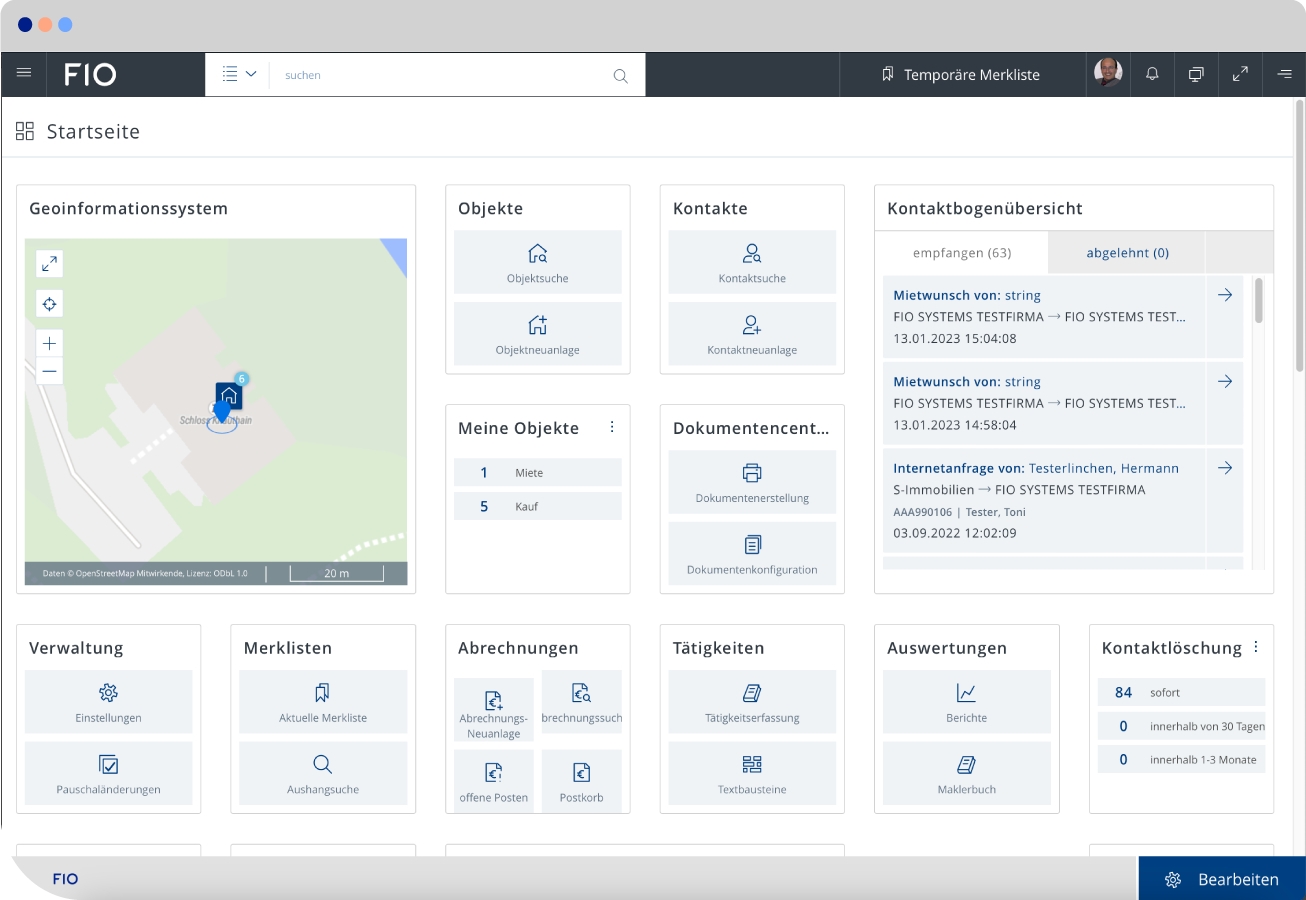
Task: Open Dokumentenerstellung
Action: [x=752, y=482]
